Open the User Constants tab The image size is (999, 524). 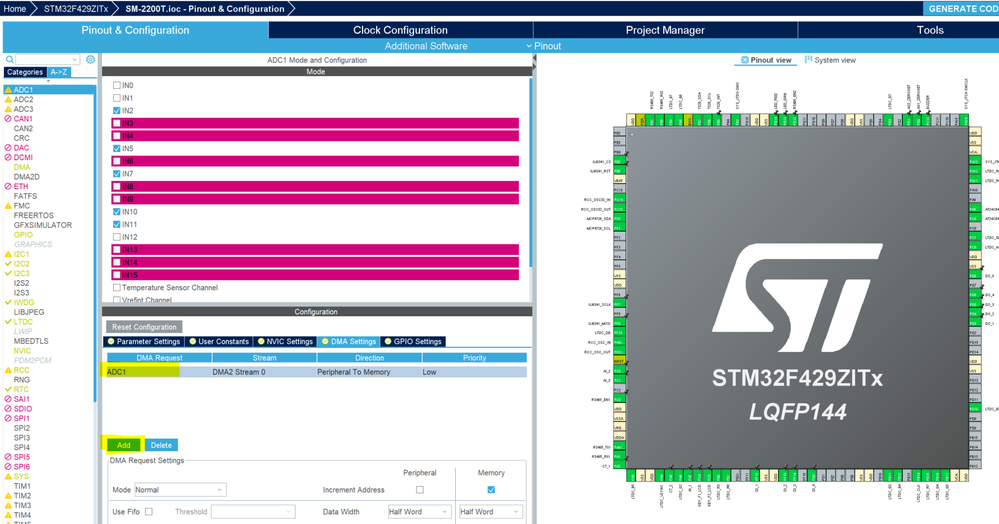click(x=219, y=342)
